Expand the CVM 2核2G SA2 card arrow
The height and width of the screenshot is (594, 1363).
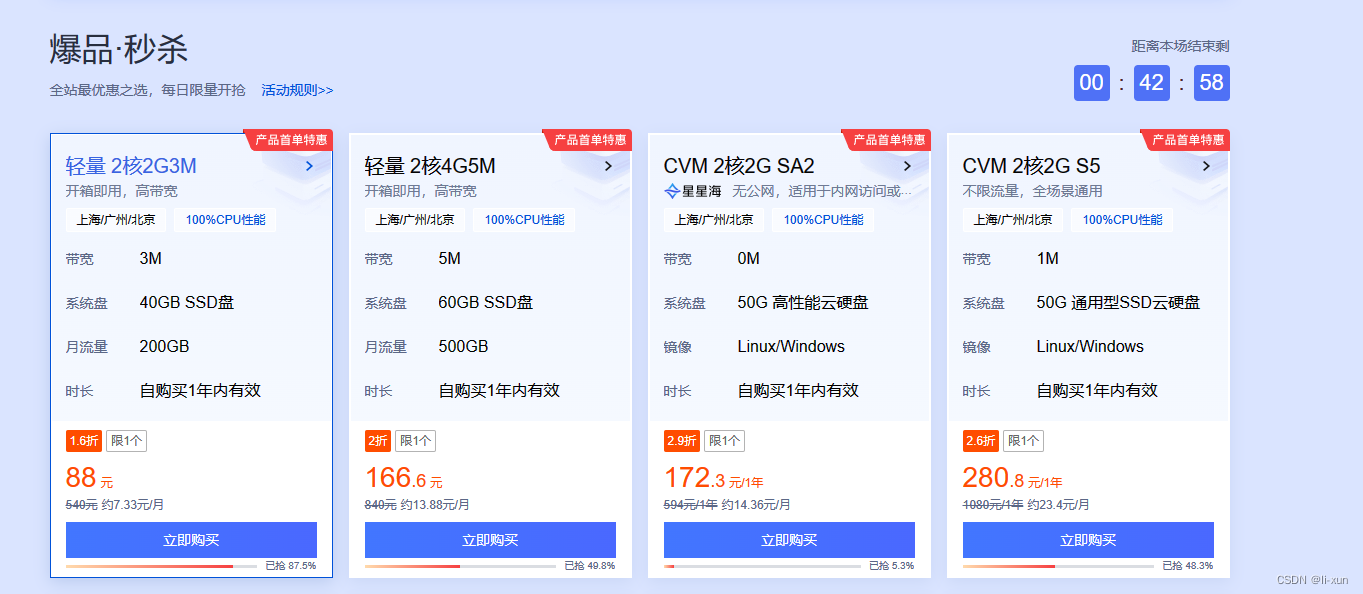[907, 166]
